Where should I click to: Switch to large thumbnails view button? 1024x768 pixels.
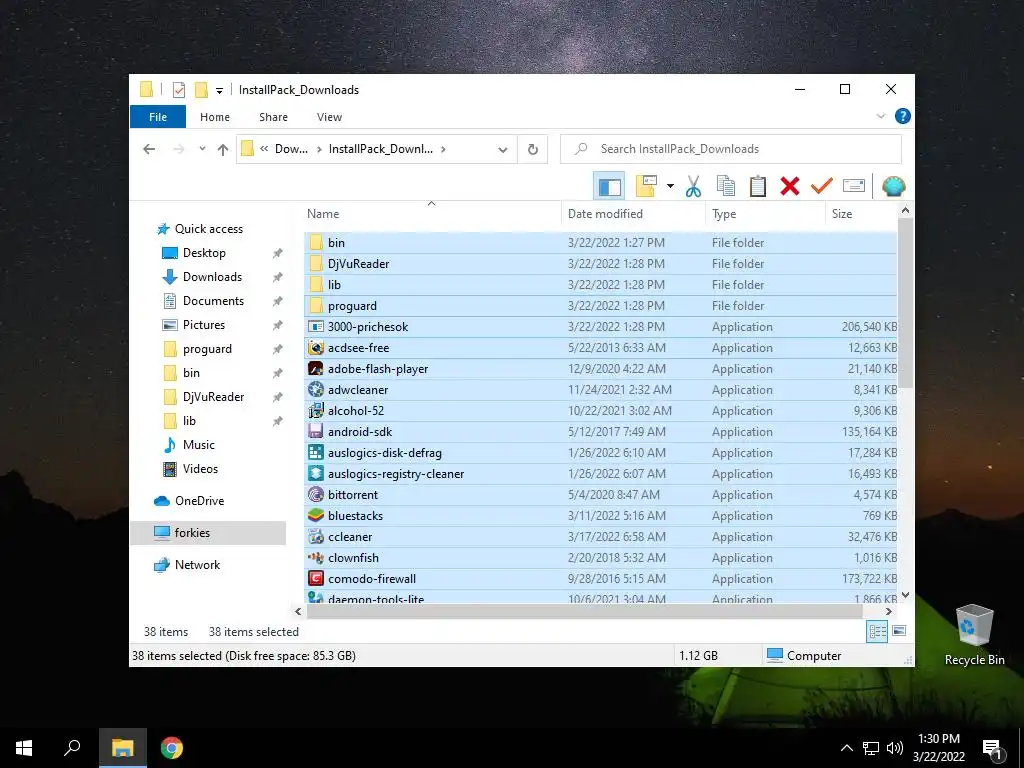click(x=899, y=631)
